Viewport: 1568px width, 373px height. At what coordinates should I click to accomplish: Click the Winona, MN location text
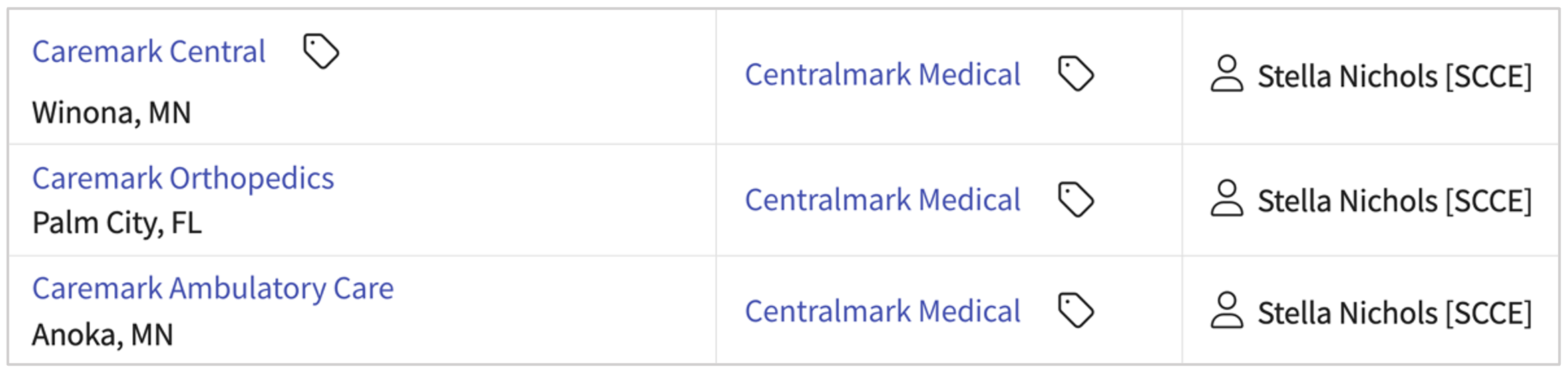[x=112, y=112]
